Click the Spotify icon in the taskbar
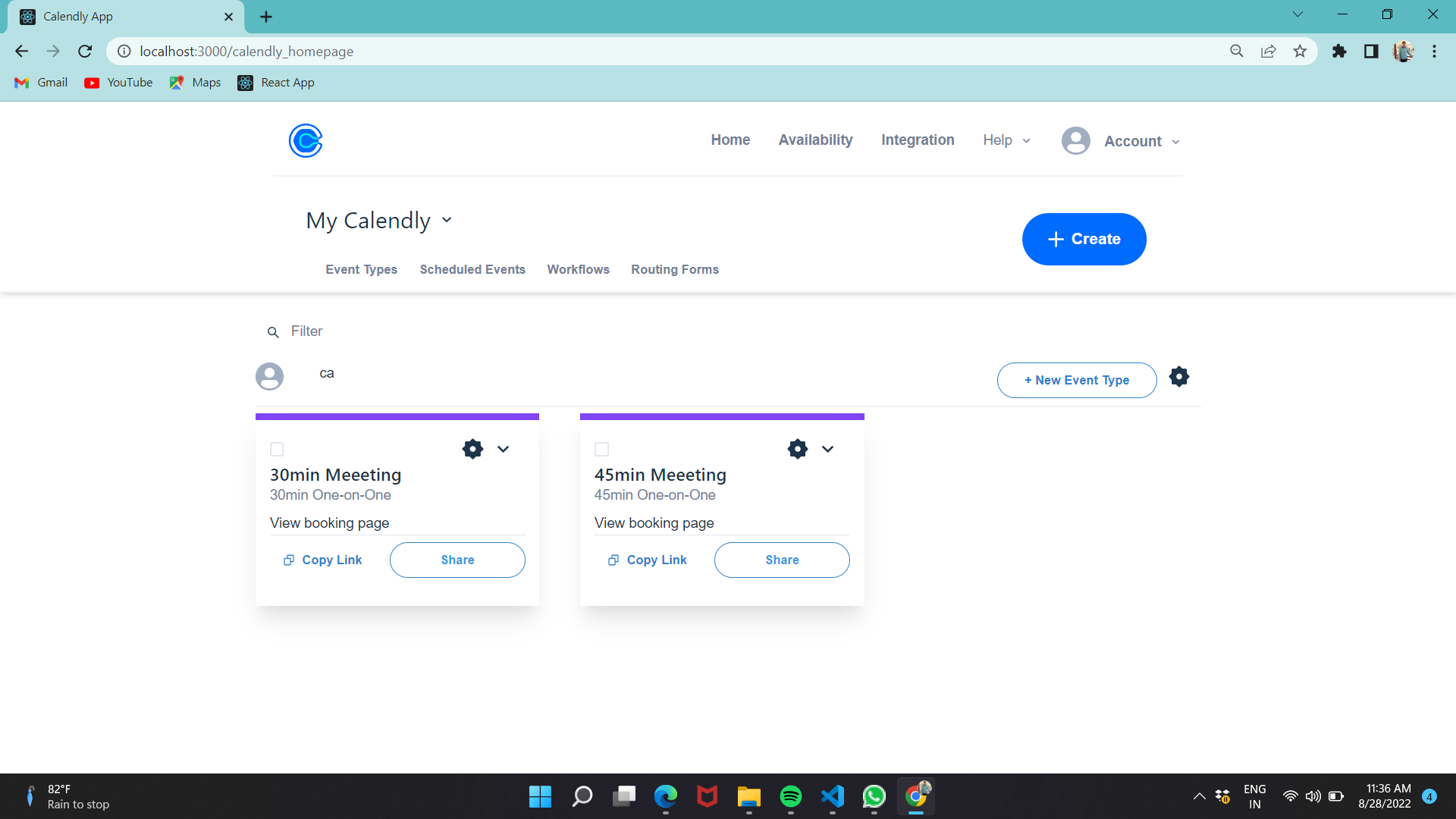 click(x=791, y=796)
